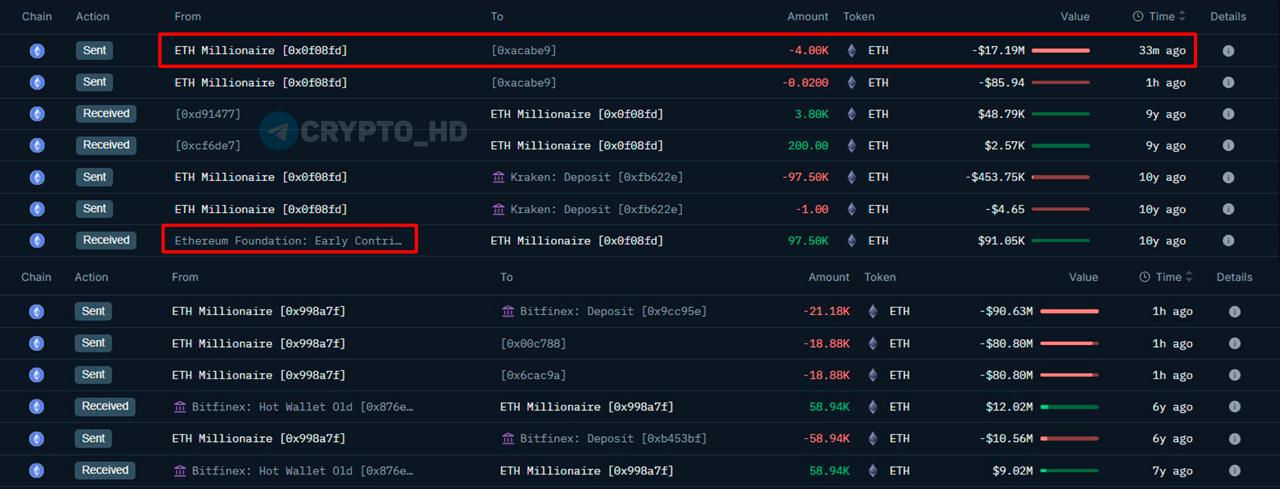This screenshot has height=489, width=1280.
Task: Click ETH token icon in the 200.00 row
Action: click(x=852, y=146)
